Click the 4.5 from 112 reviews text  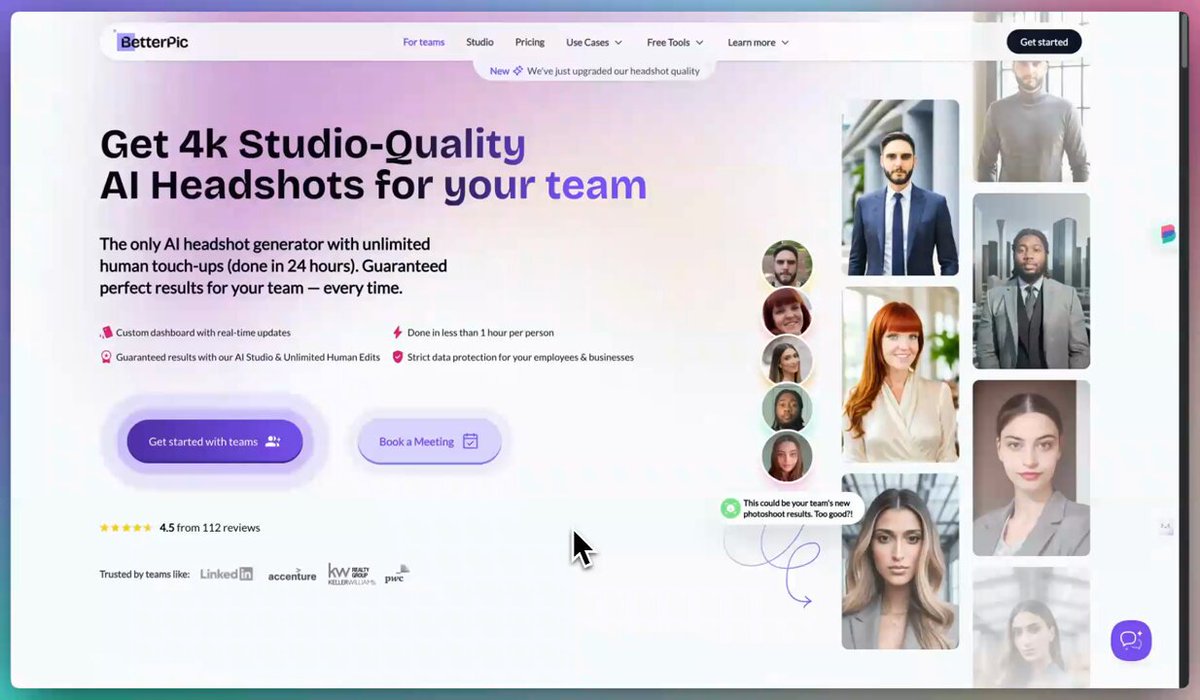click(209, 527)
